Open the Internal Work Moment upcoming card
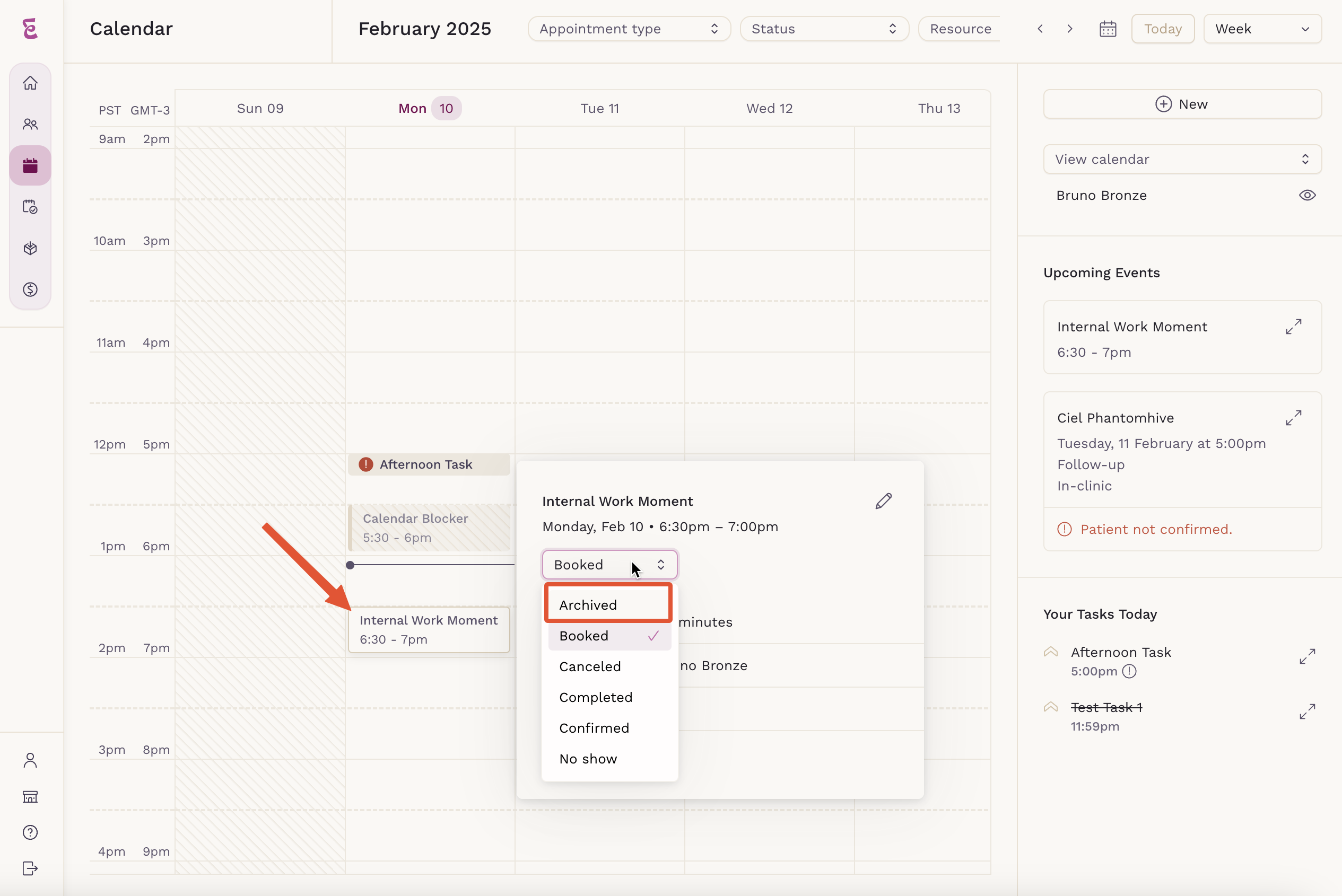This screenshot has width=1342, height=896. tap(1182, 338)
